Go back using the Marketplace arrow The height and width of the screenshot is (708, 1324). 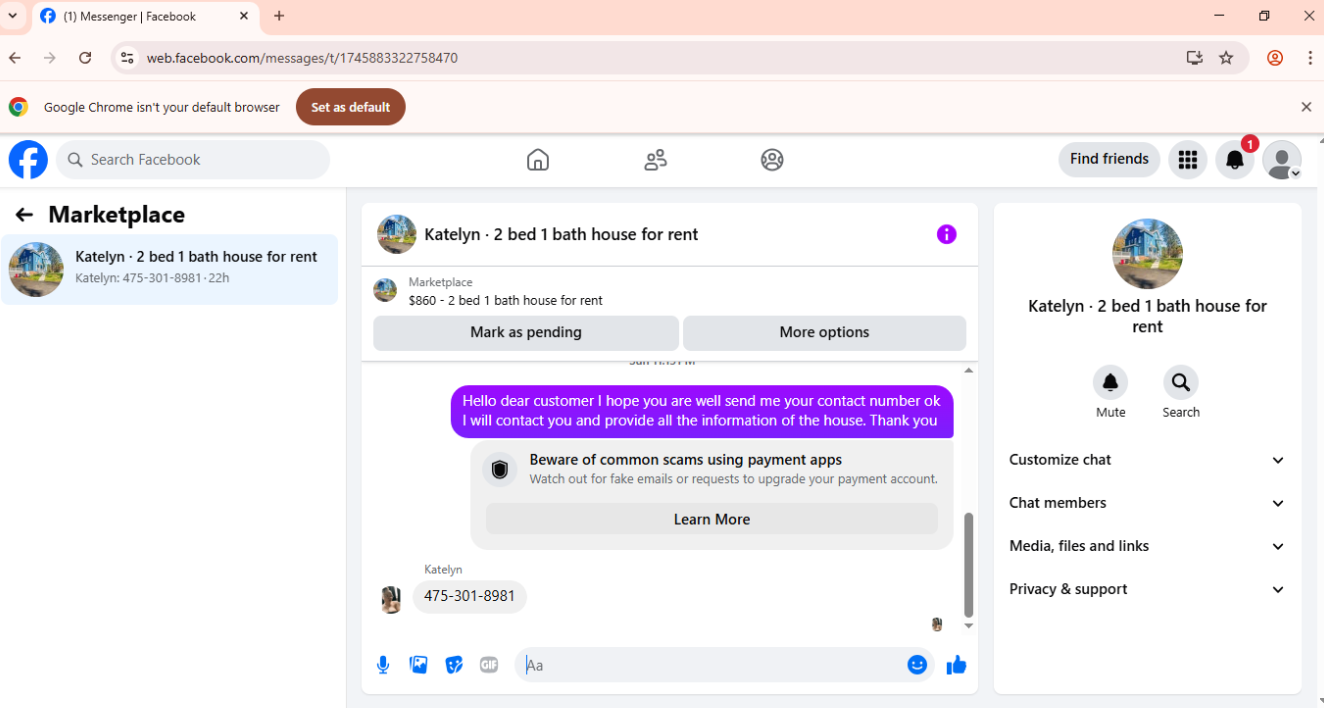24,215
